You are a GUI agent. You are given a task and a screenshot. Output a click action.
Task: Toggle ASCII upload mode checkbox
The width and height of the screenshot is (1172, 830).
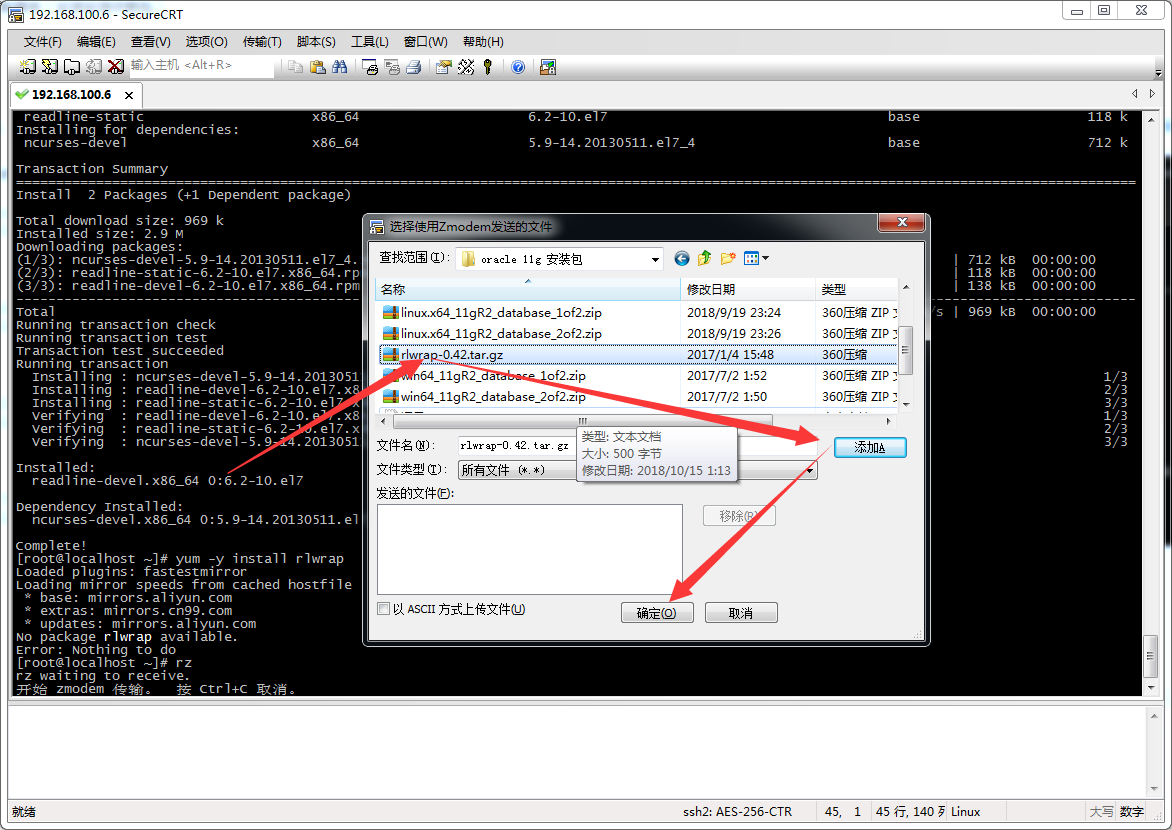383,609
